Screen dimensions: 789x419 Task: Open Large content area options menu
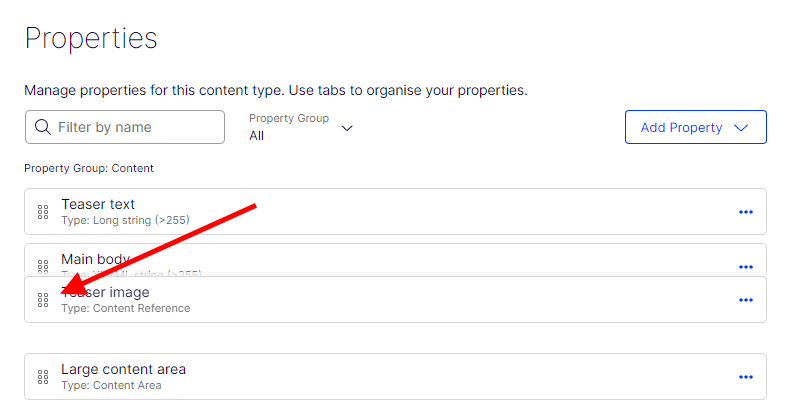pyautogui.click(x=745, y=377)
